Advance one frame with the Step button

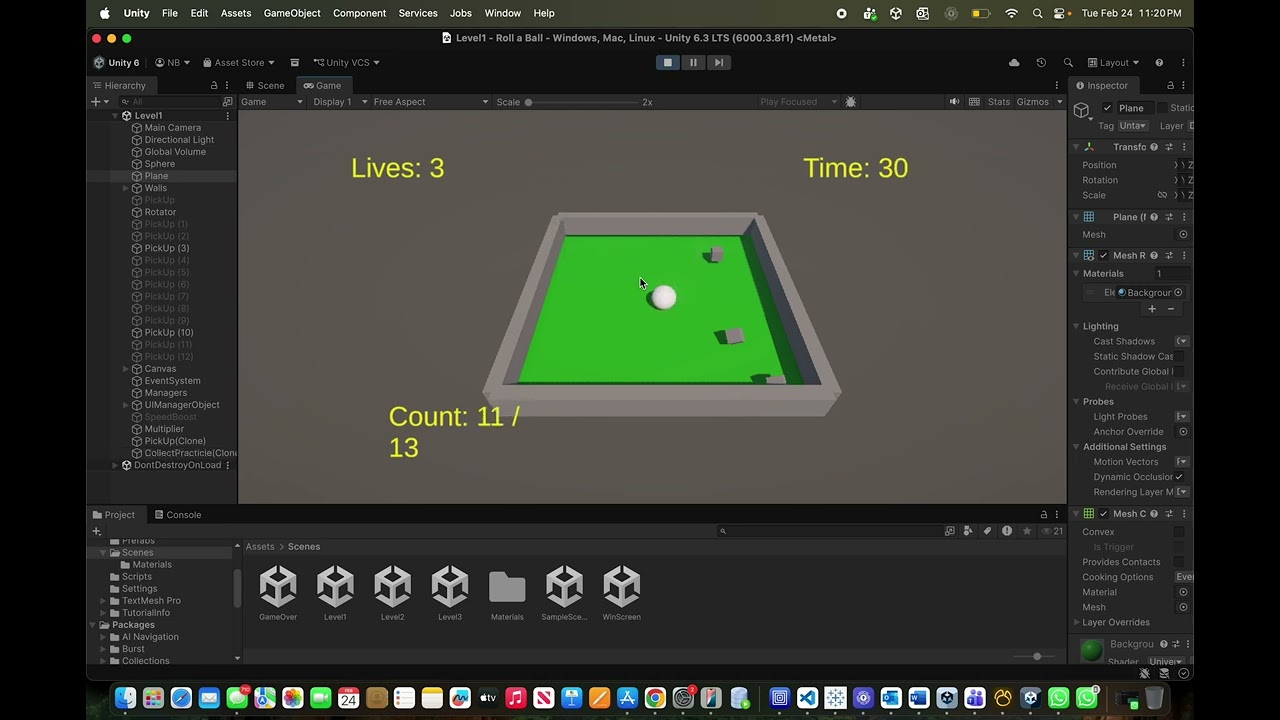[718, 62]
